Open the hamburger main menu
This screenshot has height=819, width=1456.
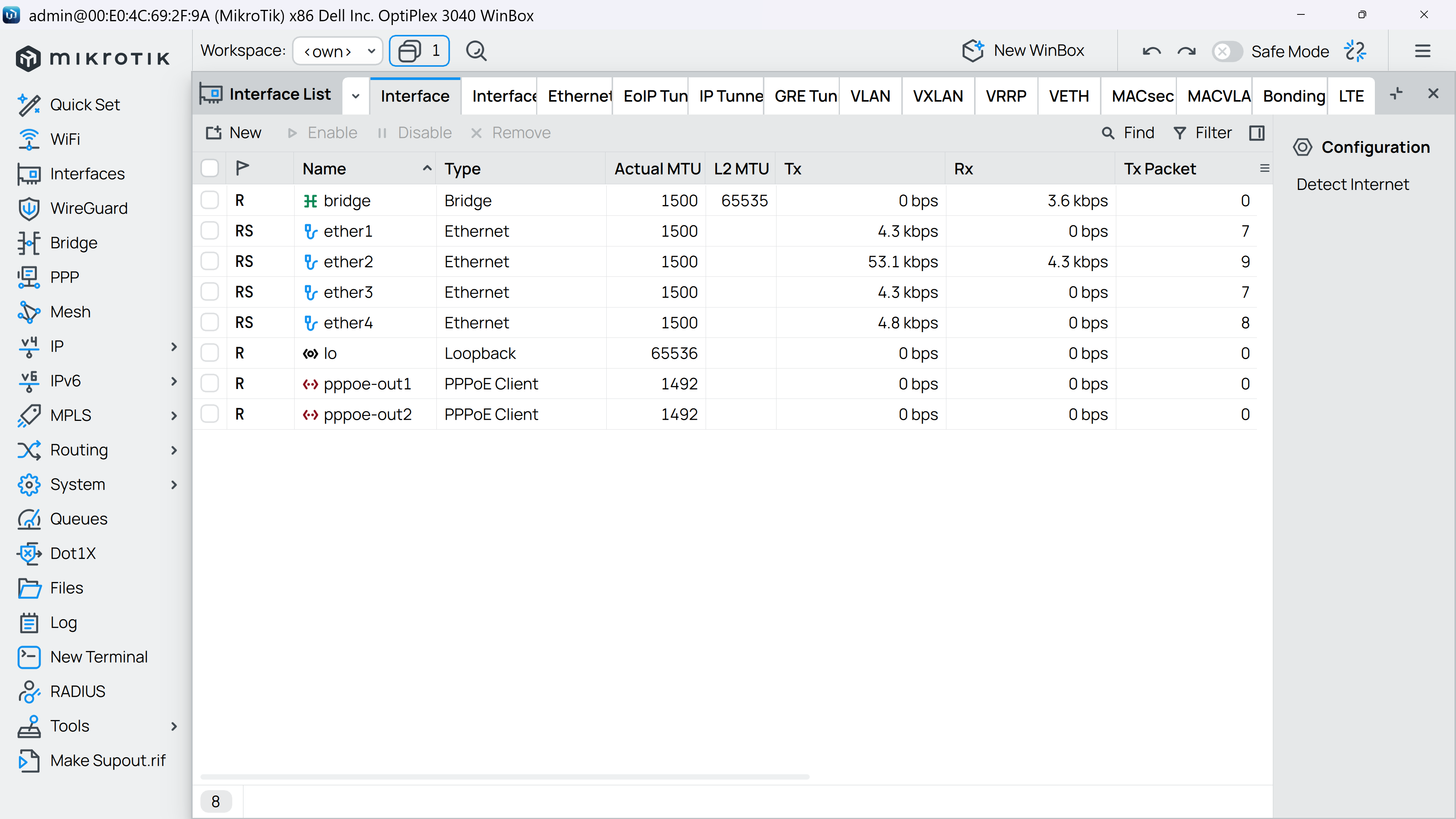tap(1422, 52)
